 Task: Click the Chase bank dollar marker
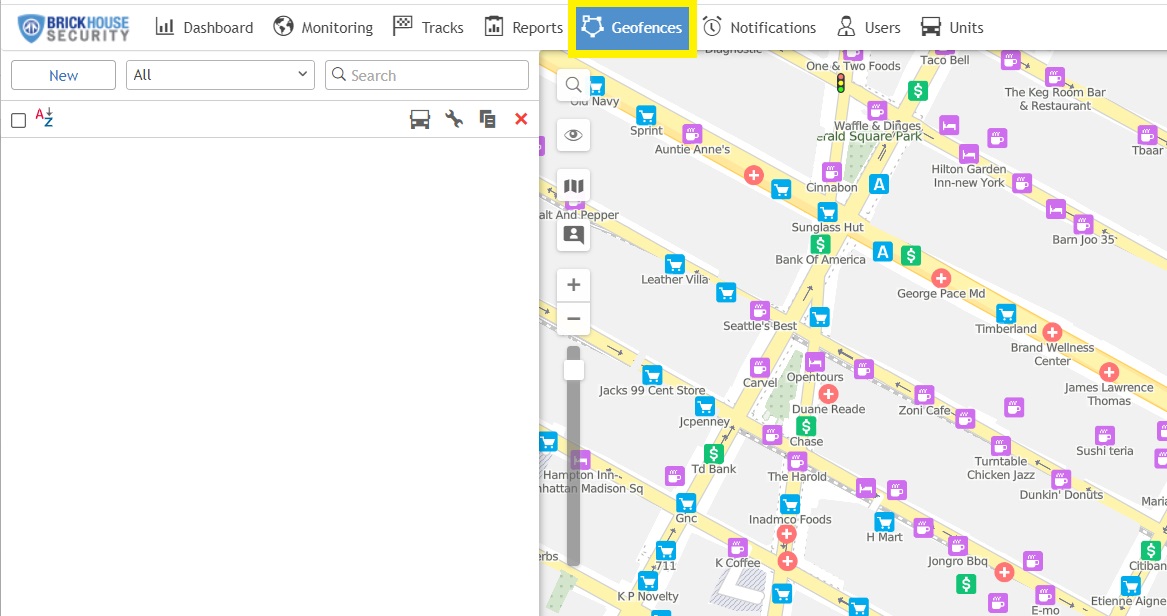coord(805,426)
